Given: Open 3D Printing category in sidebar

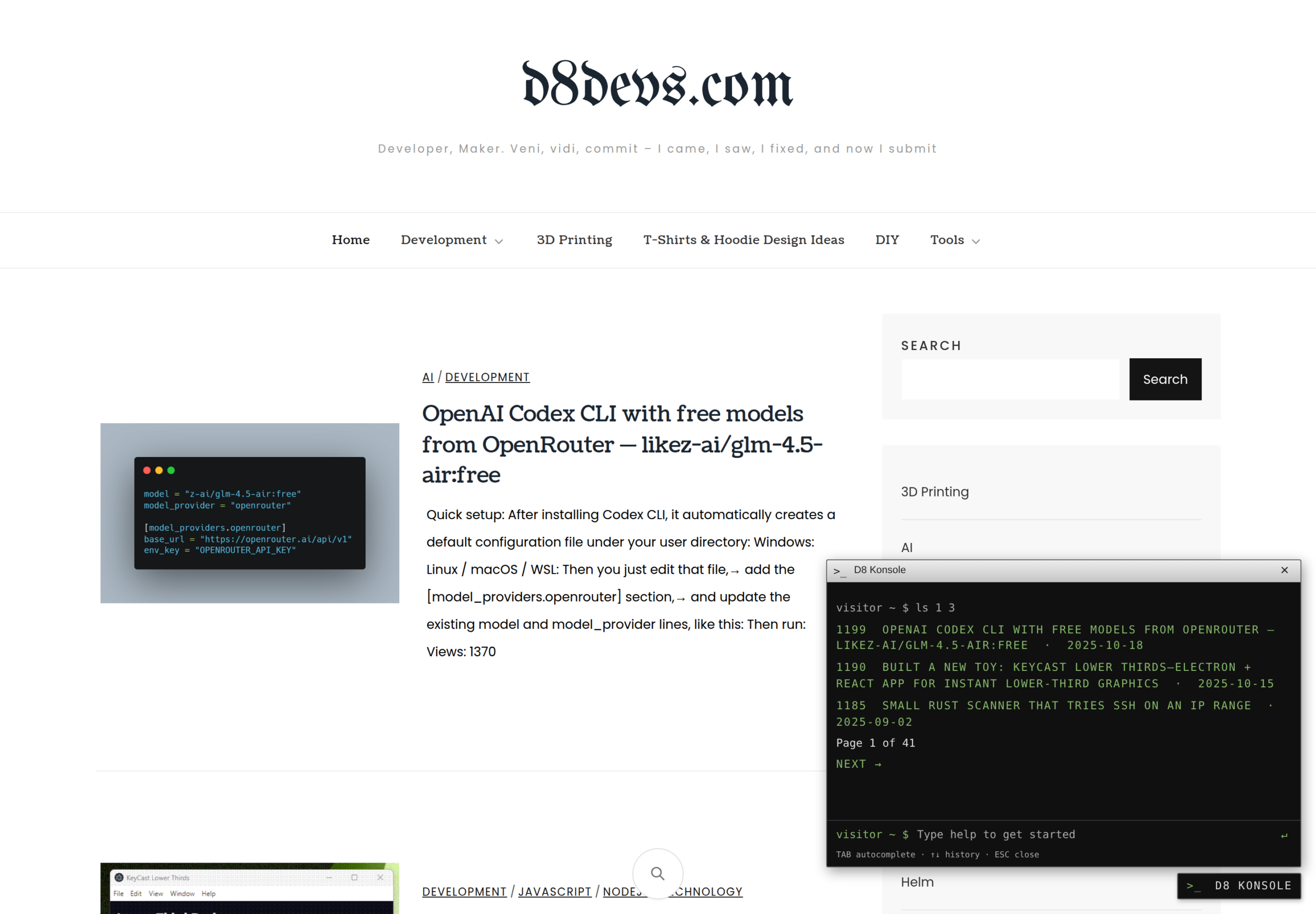Looking at the screenshot, I should point(935,492).
